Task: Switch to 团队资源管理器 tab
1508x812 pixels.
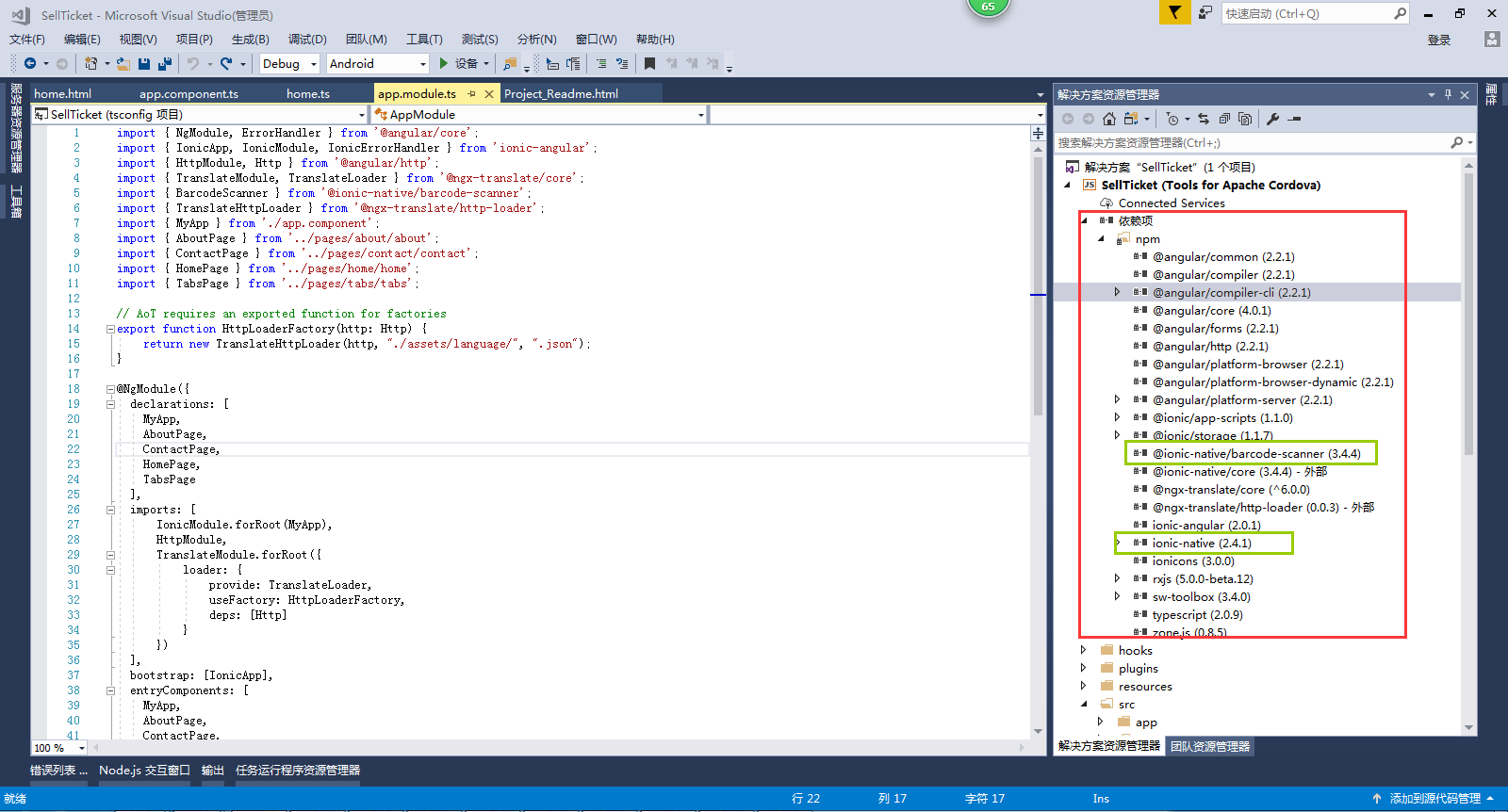Action: (x=1210, y=746)
